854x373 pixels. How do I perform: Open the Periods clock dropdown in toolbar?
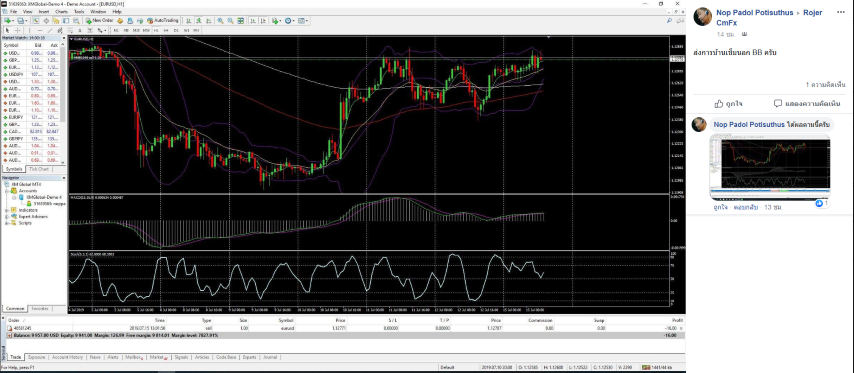click(x=291, y=21)
